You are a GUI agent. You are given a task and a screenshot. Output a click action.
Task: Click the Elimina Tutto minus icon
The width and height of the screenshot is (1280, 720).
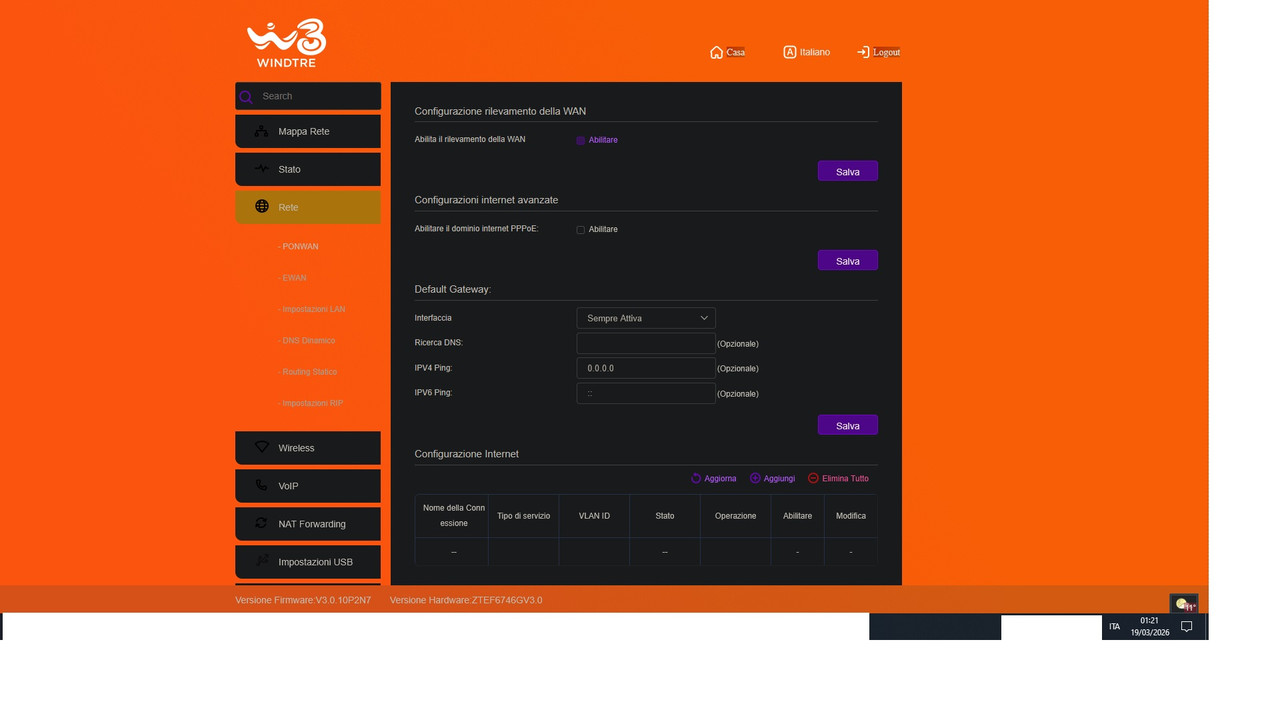(x=813, y=478)
